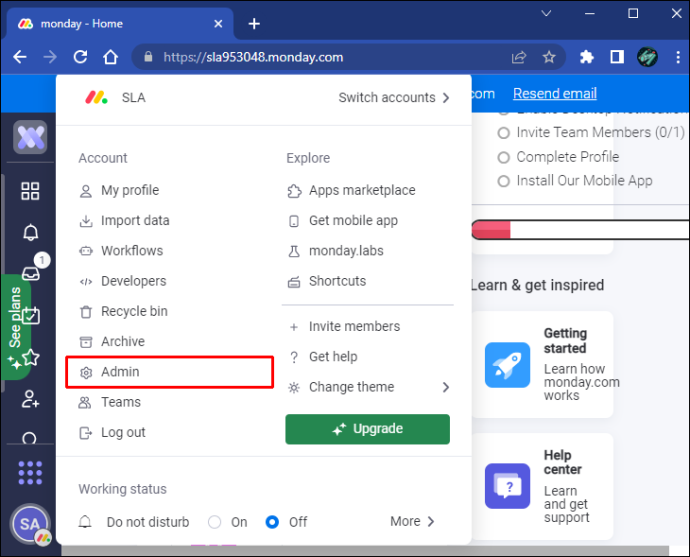
Task: Open the browser tab search chevron
Action: [546, 13]
